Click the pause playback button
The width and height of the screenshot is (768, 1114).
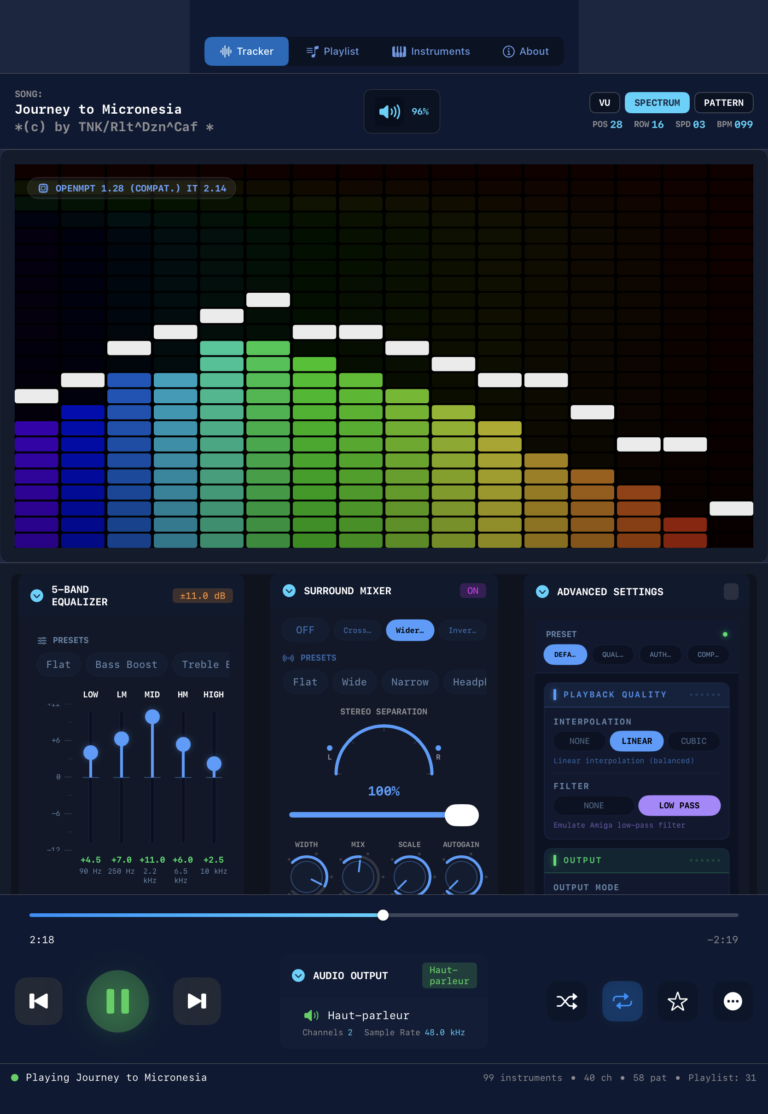tap(118, 1001)
